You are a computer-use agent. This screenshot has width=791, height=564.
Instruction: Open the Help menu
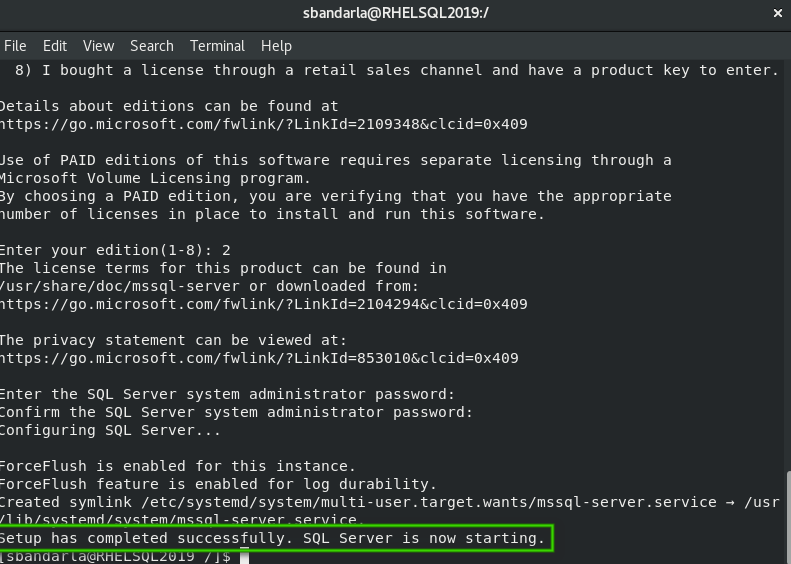pyautogui.click(x=276, y=46)
